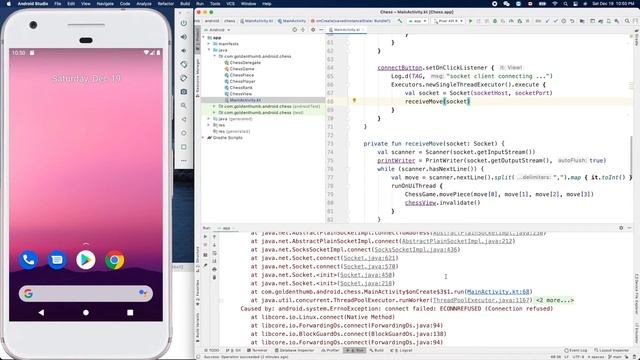Launch Chrome on the emulator home screen

[115, 260]
